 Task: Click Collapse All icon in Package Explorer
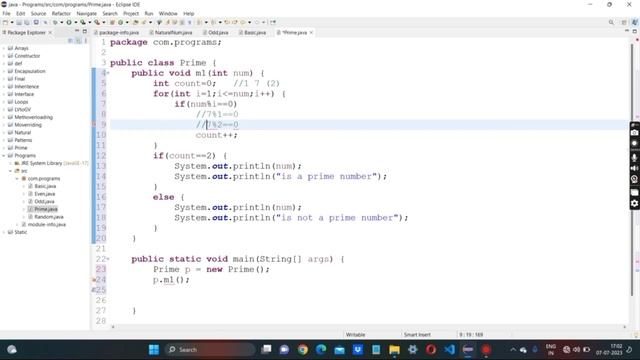(x=70, y=40)
